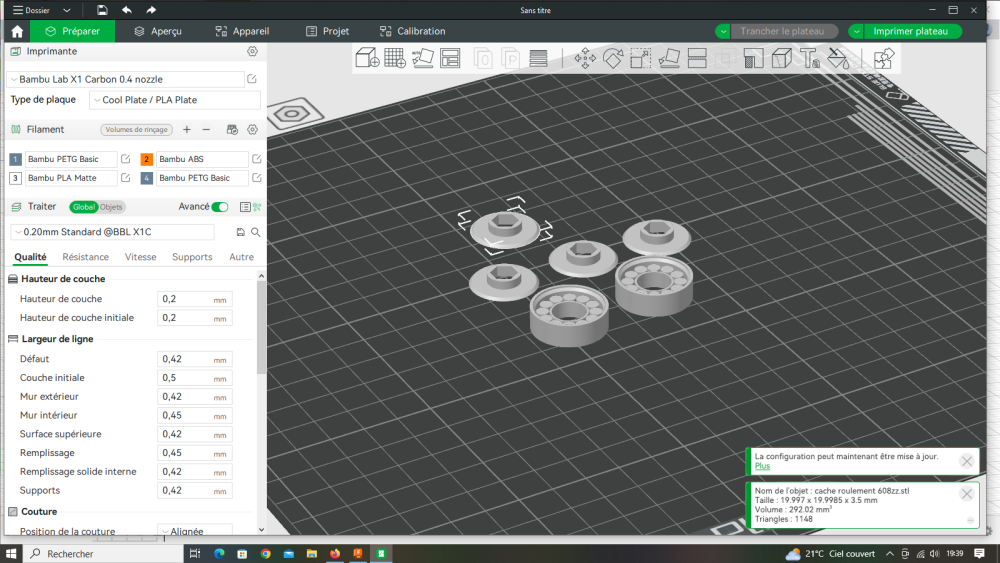1000x563 pixels.
Task: Dismiss the configuration update notification
Action: coord(967,461)
